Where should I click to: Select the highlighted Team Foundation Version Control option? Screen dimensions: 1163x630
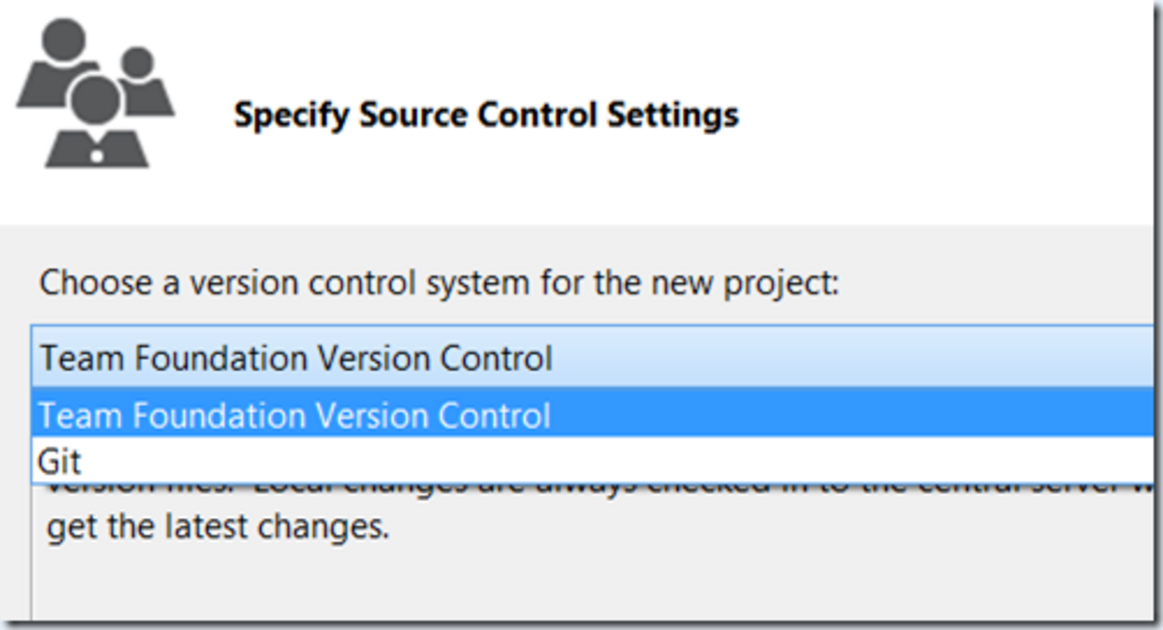pos(592,415)
